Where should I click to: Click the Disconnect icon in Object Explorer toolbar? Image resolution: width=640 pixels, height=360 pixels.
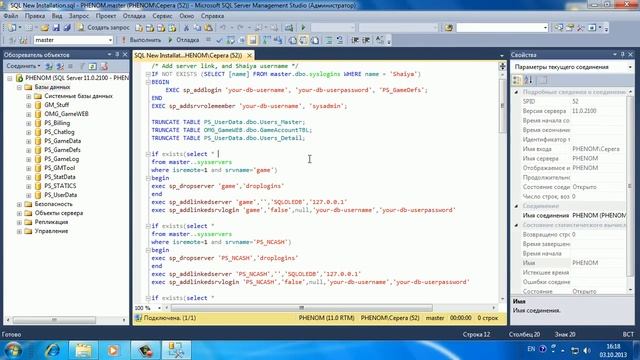60,66
